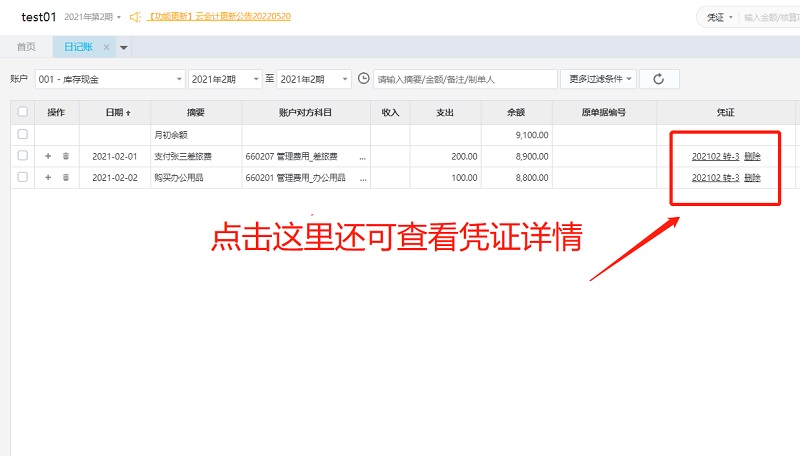Image resolution: width=800 pixels, height=456 pixels.
Task: Open the start period 2021年2期 dropdown
Action: tap(224, 79)
